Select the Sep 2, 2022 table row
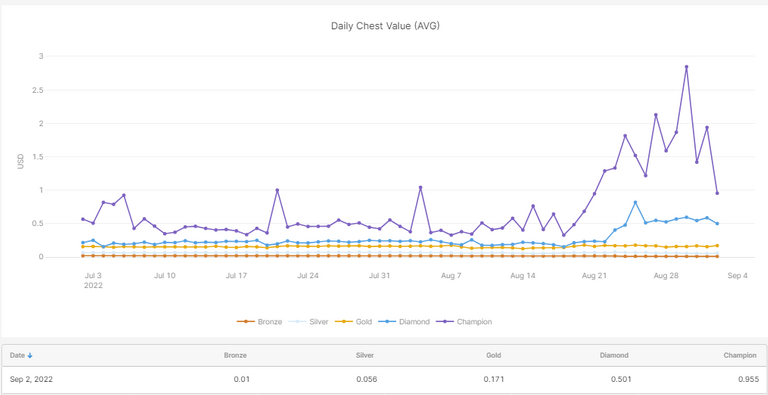 pyautogui.click(x=384, y=379)
